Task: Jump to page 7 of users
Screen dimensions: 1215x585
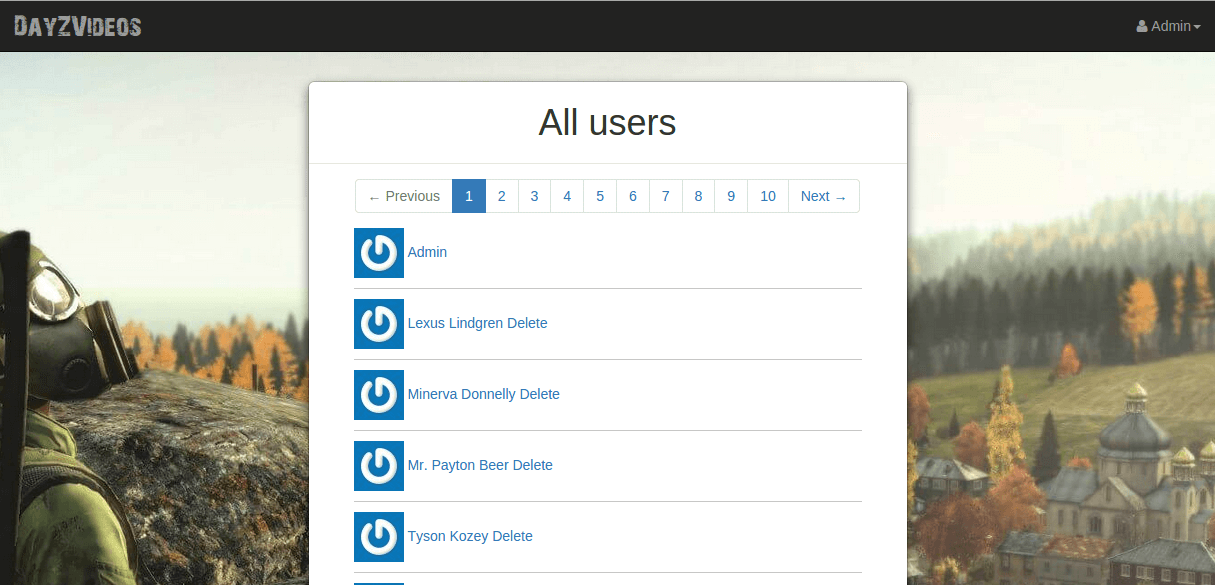Action: pyautogui.click(x=666, y=196)
